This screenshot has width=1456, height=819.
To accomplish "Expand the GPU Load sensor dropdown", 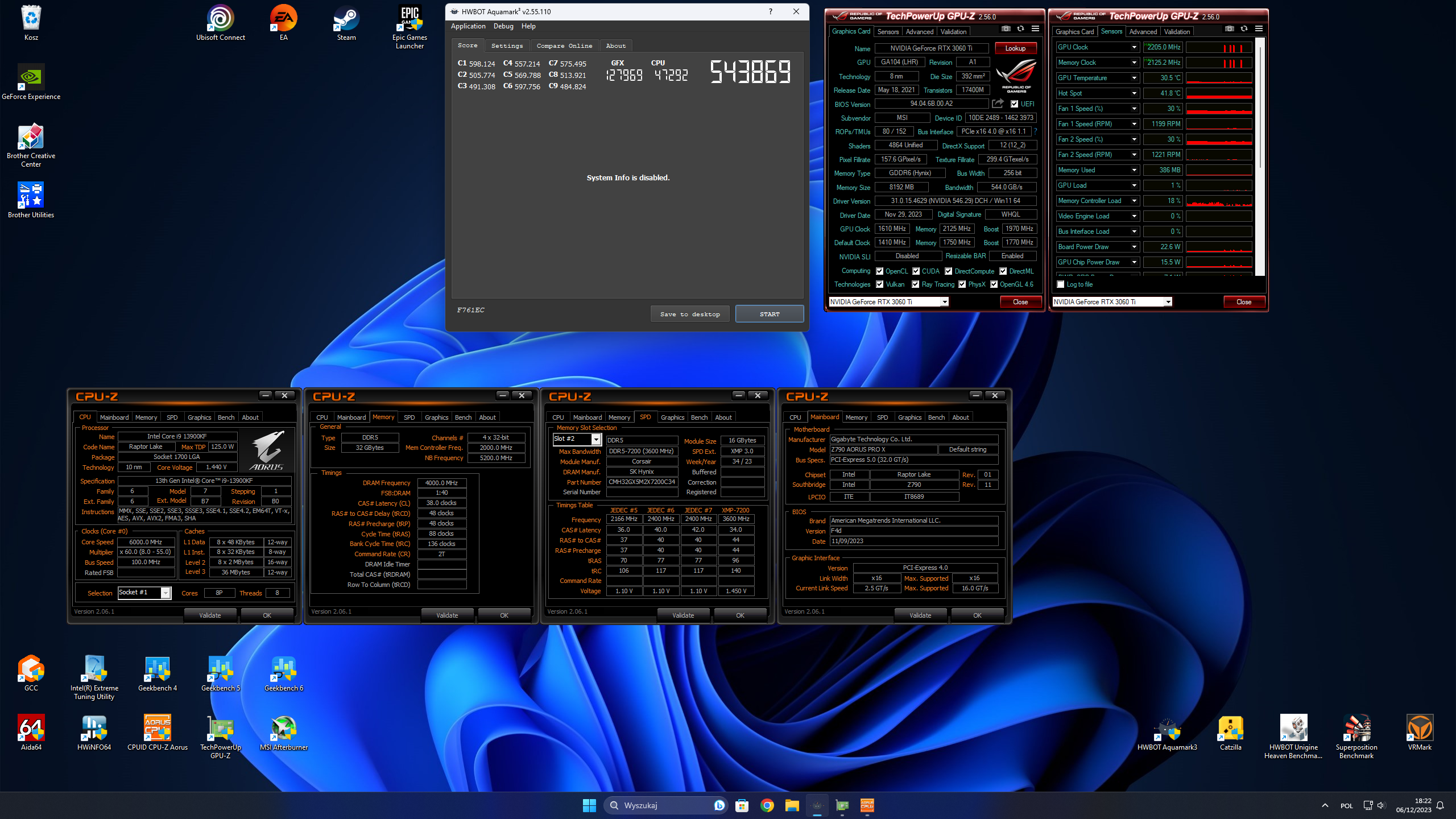I will point(1134,185).
